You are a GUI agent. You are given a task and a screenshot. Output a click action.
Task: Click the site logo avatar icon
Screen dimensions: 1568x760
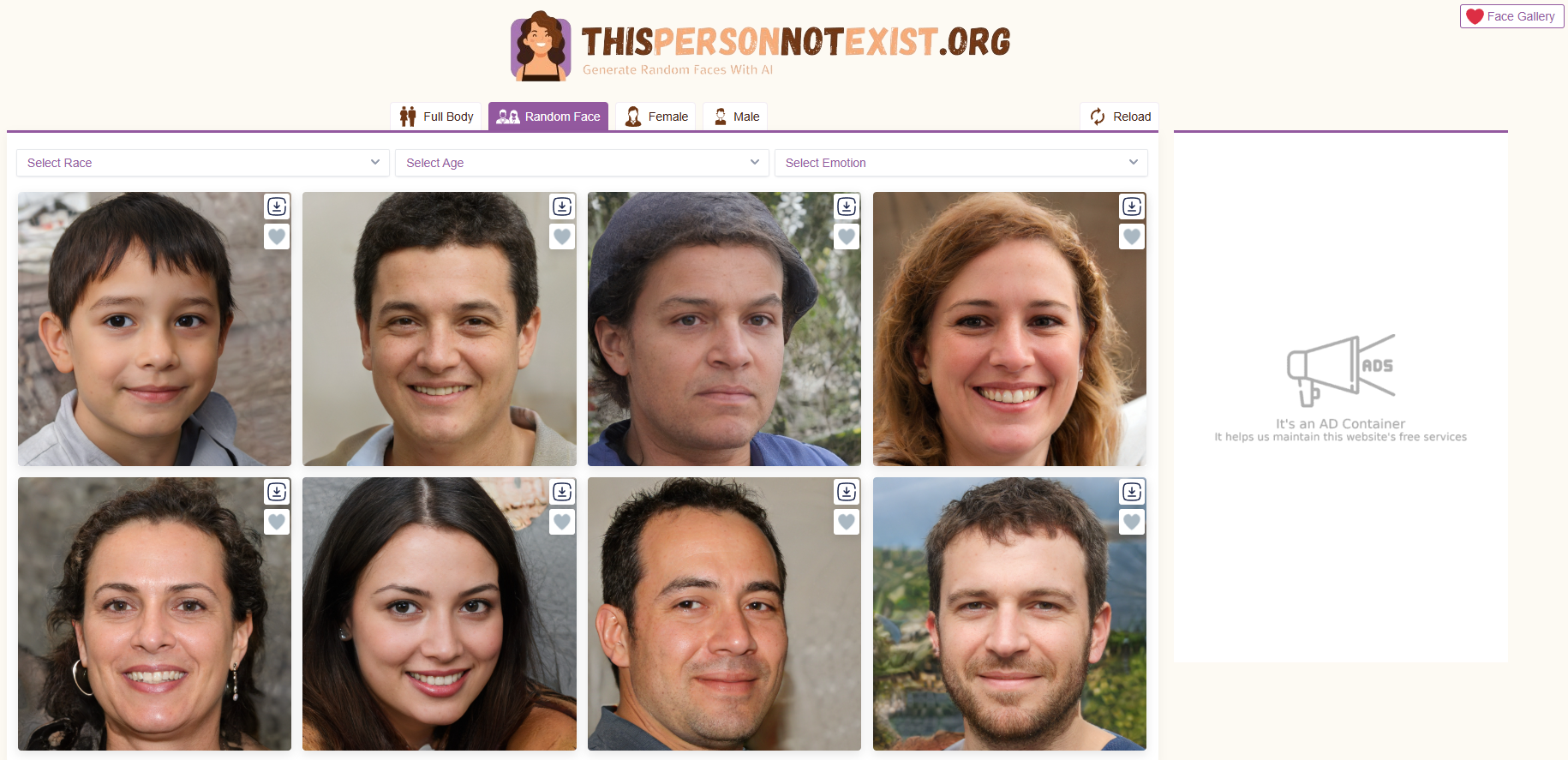[541, 46]
